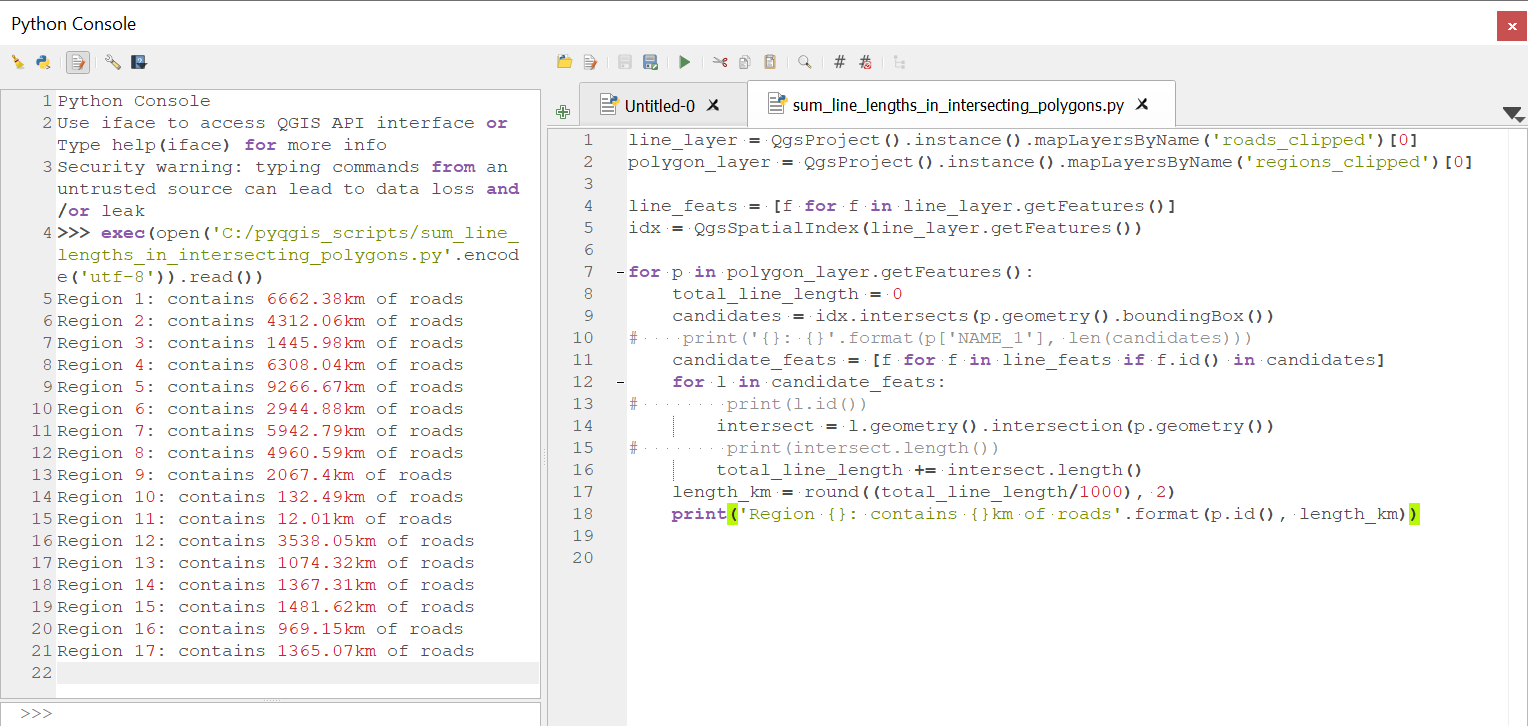The height and width of the screenshot is (726, 1528).
Task: Close the sum_line_lengths_in_intersecting_polygons.py tab
Action: click(1142, 104)
